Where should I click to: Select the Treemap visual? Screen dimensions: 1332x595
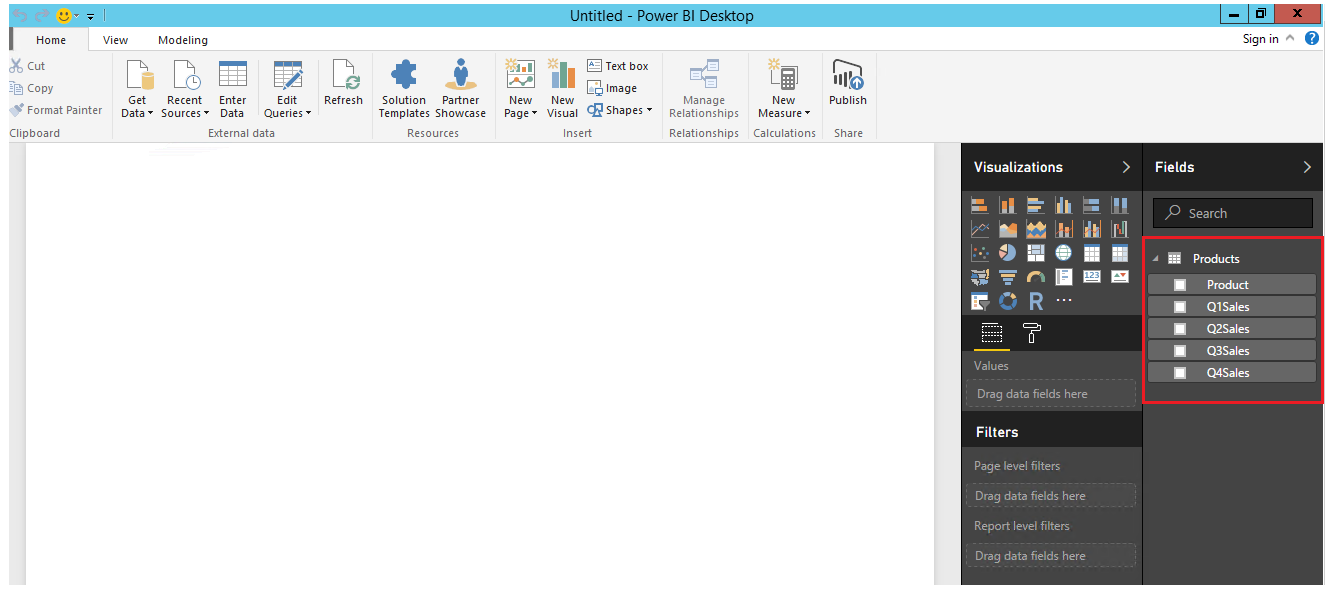point(1036,253)
